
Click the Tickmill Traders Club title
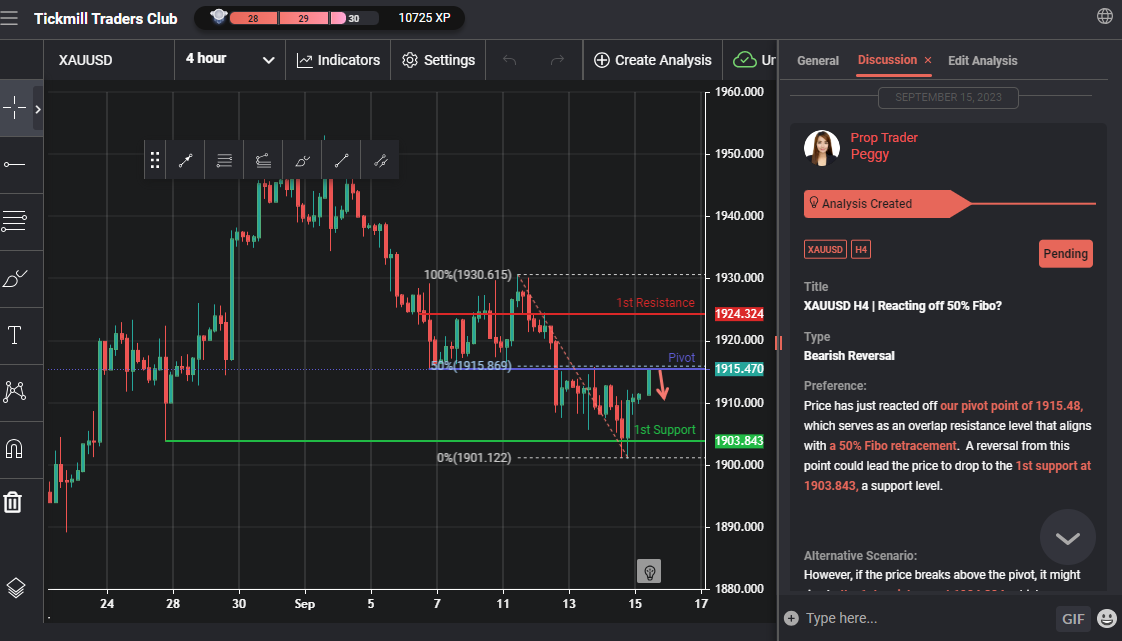(x=106, y=19)
